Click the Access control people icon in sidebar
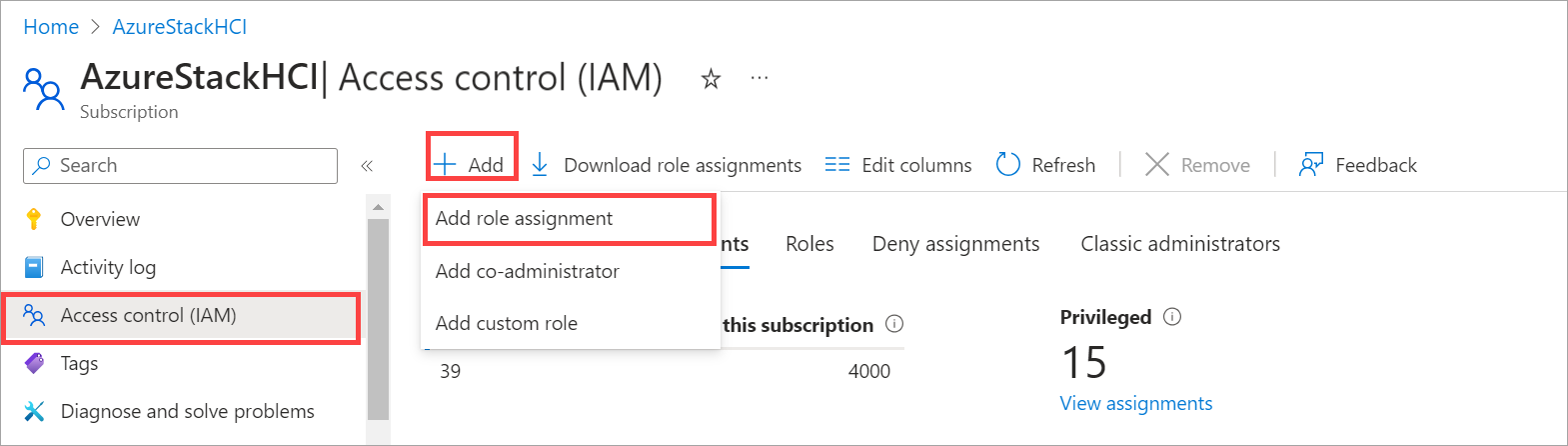 click(34, 316)
